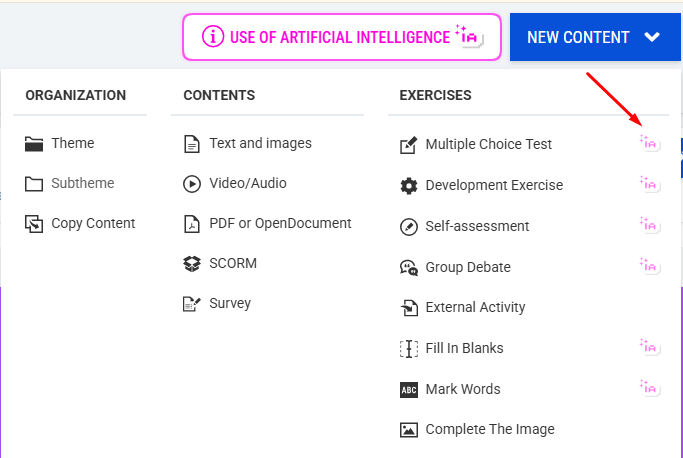Click the AI badge beside Multiple Choice Test

point(649,144)
